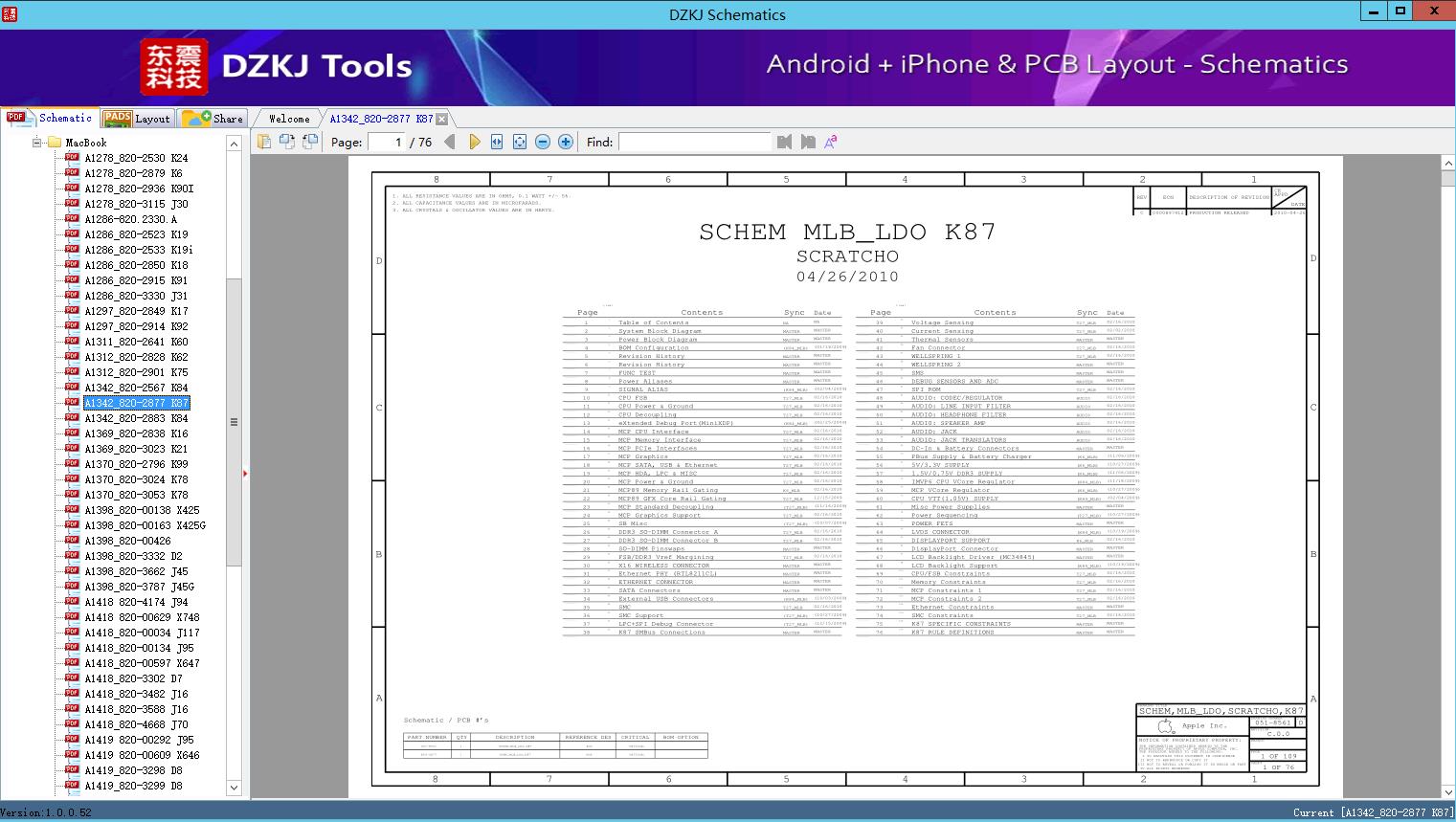Click PDF icon beside A1398_820-00426

tap(72, 540)
